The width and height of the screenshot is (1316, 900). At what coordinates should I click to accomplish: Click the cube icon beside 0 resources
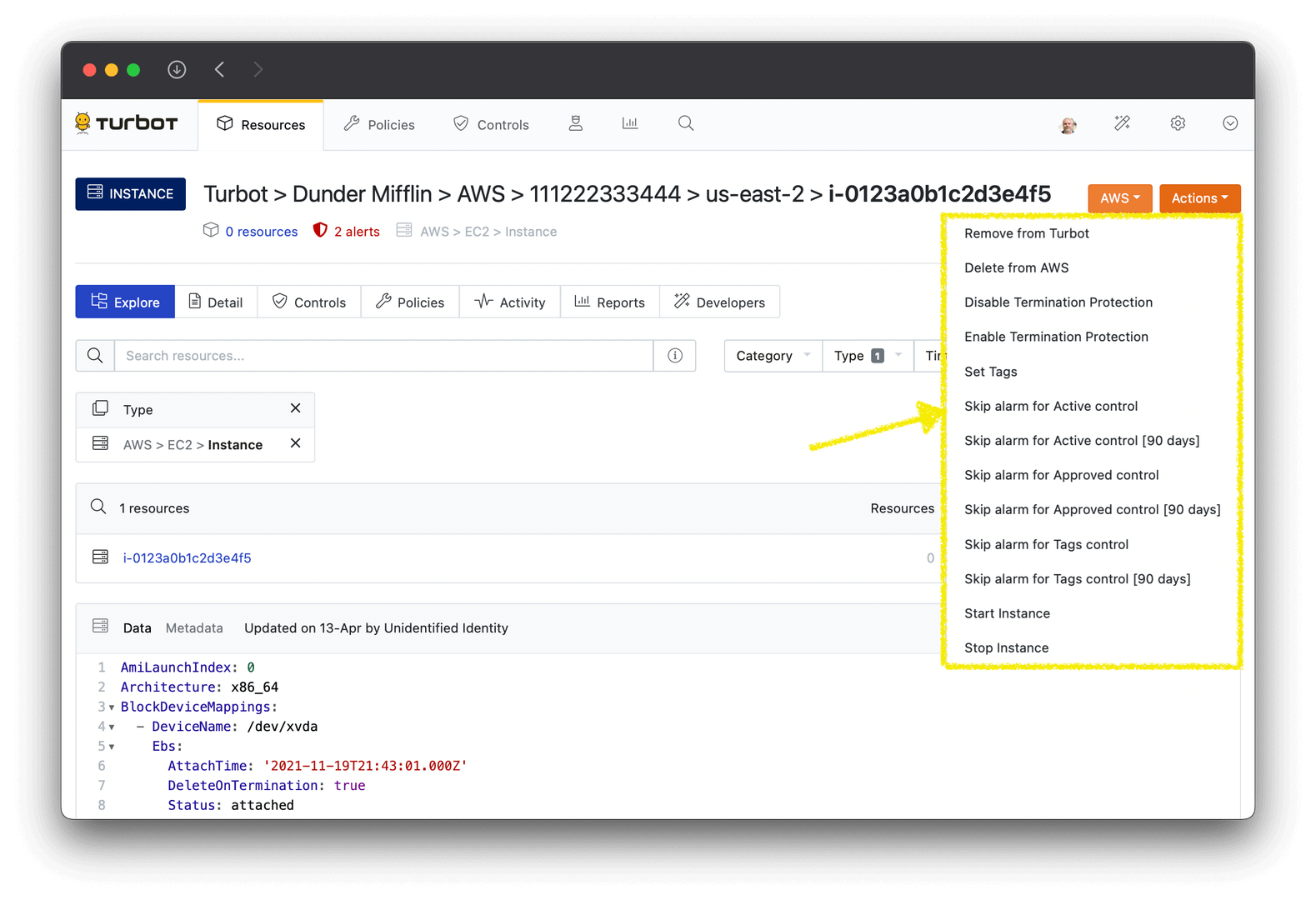[211, 230]
